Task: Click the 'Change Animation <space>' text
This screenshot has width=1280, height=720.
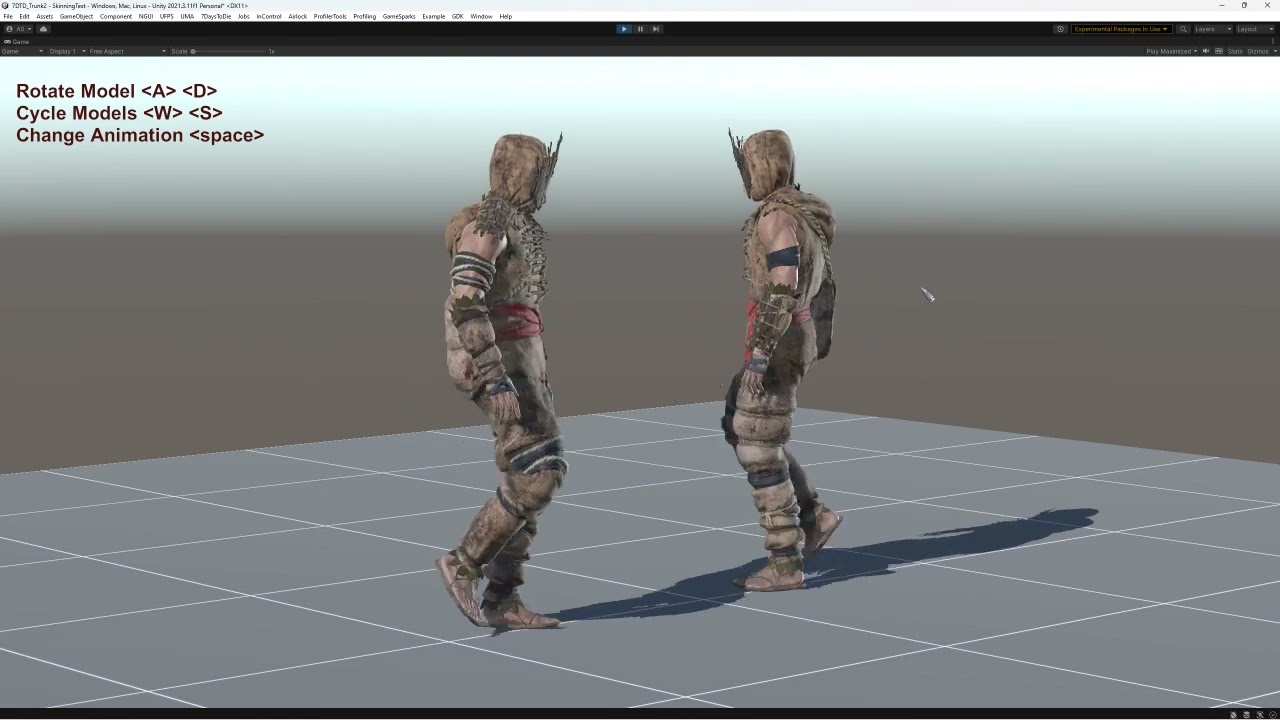Action: [140, 135]
